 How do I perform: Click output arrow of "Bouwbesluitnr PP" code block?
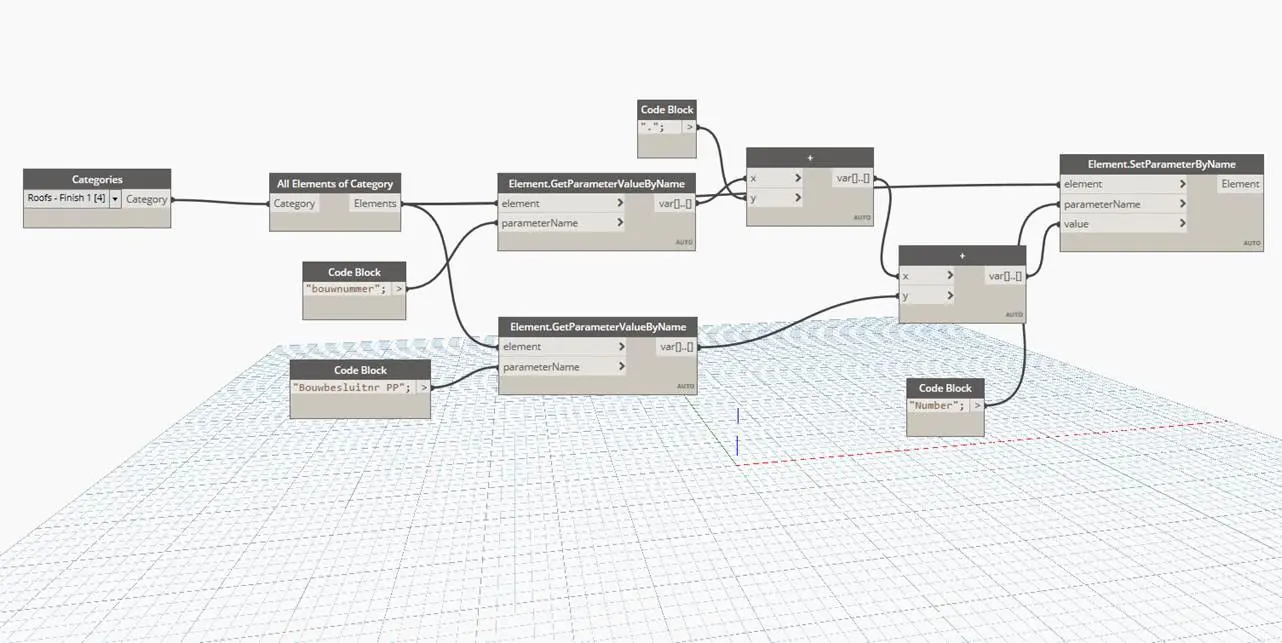pos(424,387)
